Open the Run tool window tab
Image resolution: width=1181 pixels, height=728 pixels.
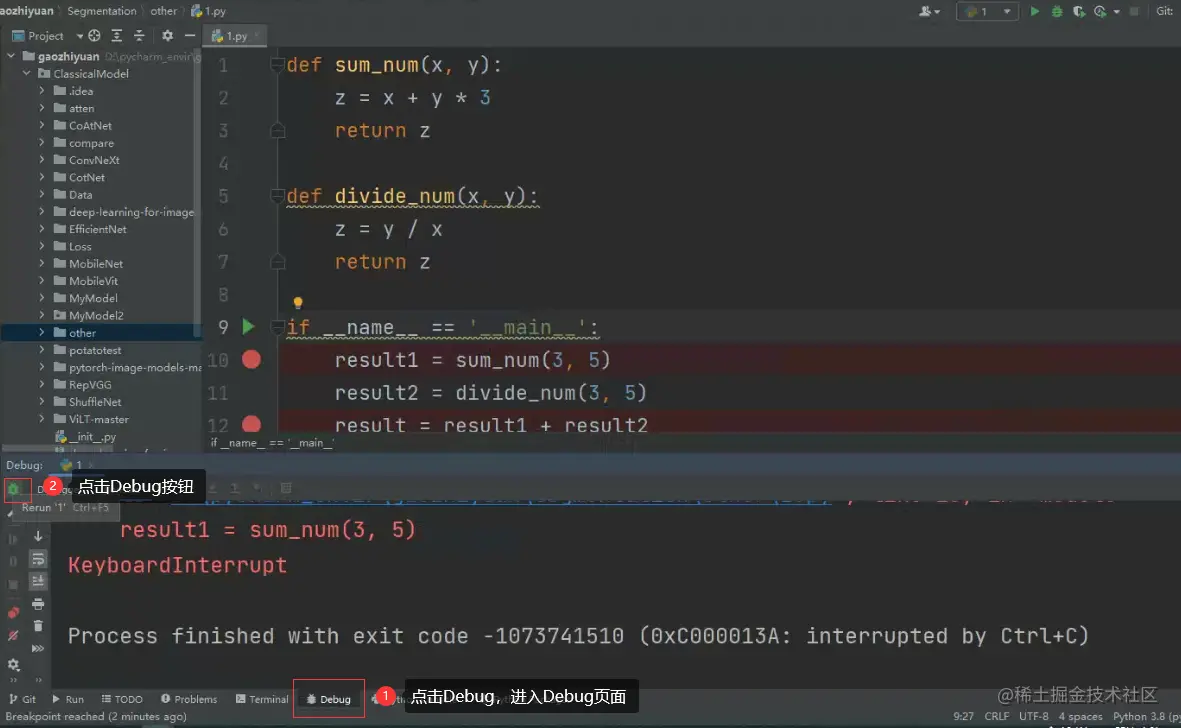(x=67, y=699)
